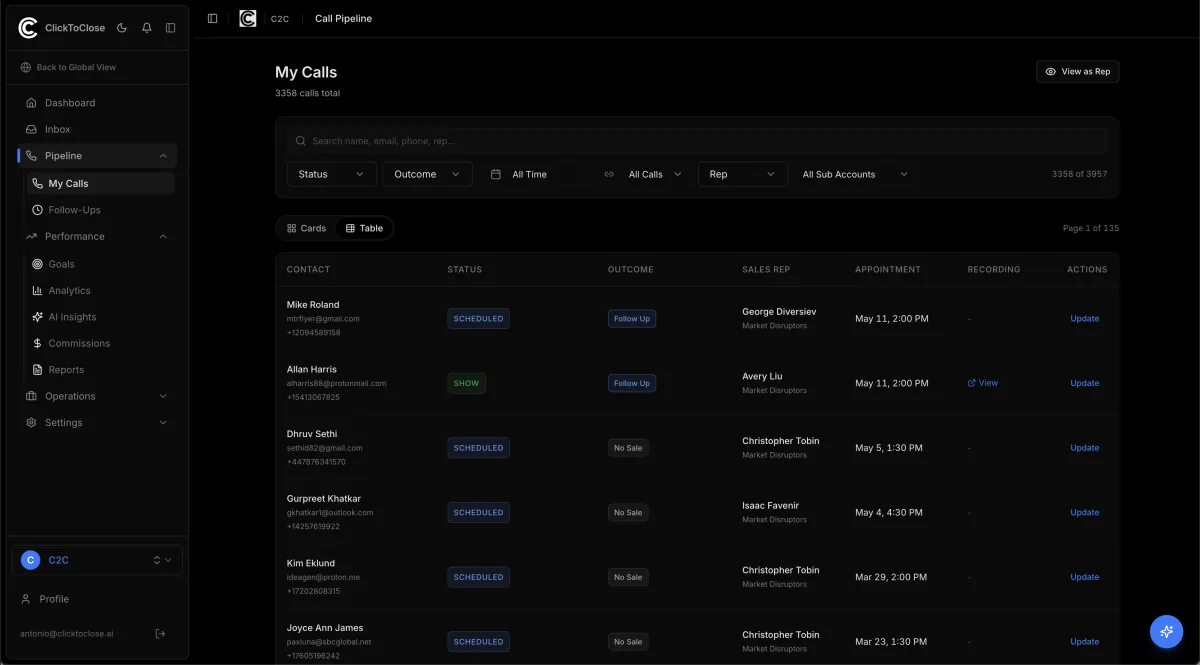This screenshot has width=1200, height=665.
Task: Select contact name Allan Harris
Action: [312, 369]
